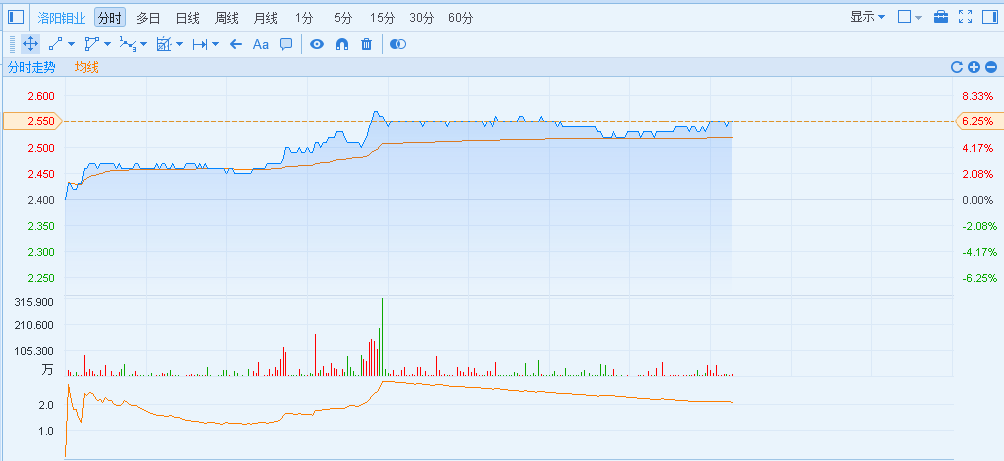Select the 60分 interval
The height and width of the screenshot is (461, 1004).
point(460,18)
